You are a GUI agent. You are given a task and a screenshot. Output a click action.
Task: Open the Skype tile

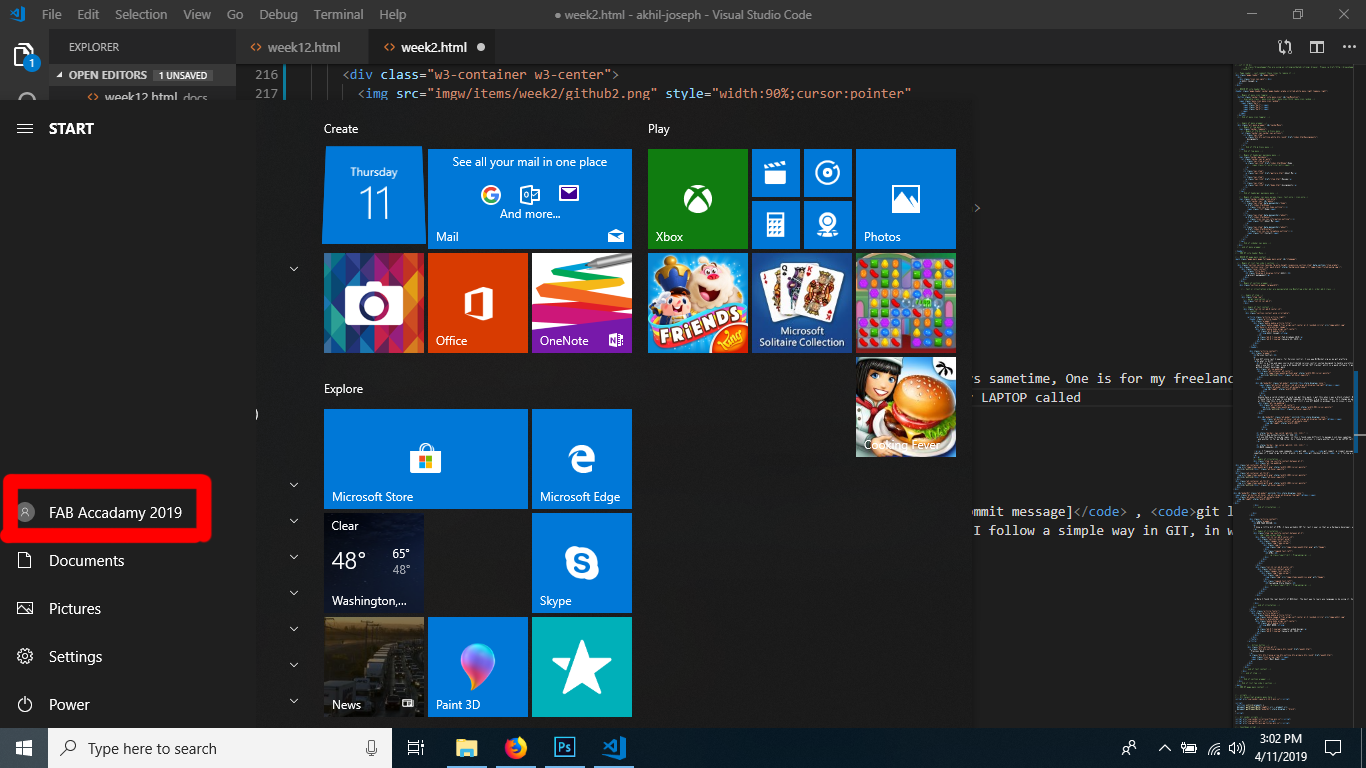[582, 563]
